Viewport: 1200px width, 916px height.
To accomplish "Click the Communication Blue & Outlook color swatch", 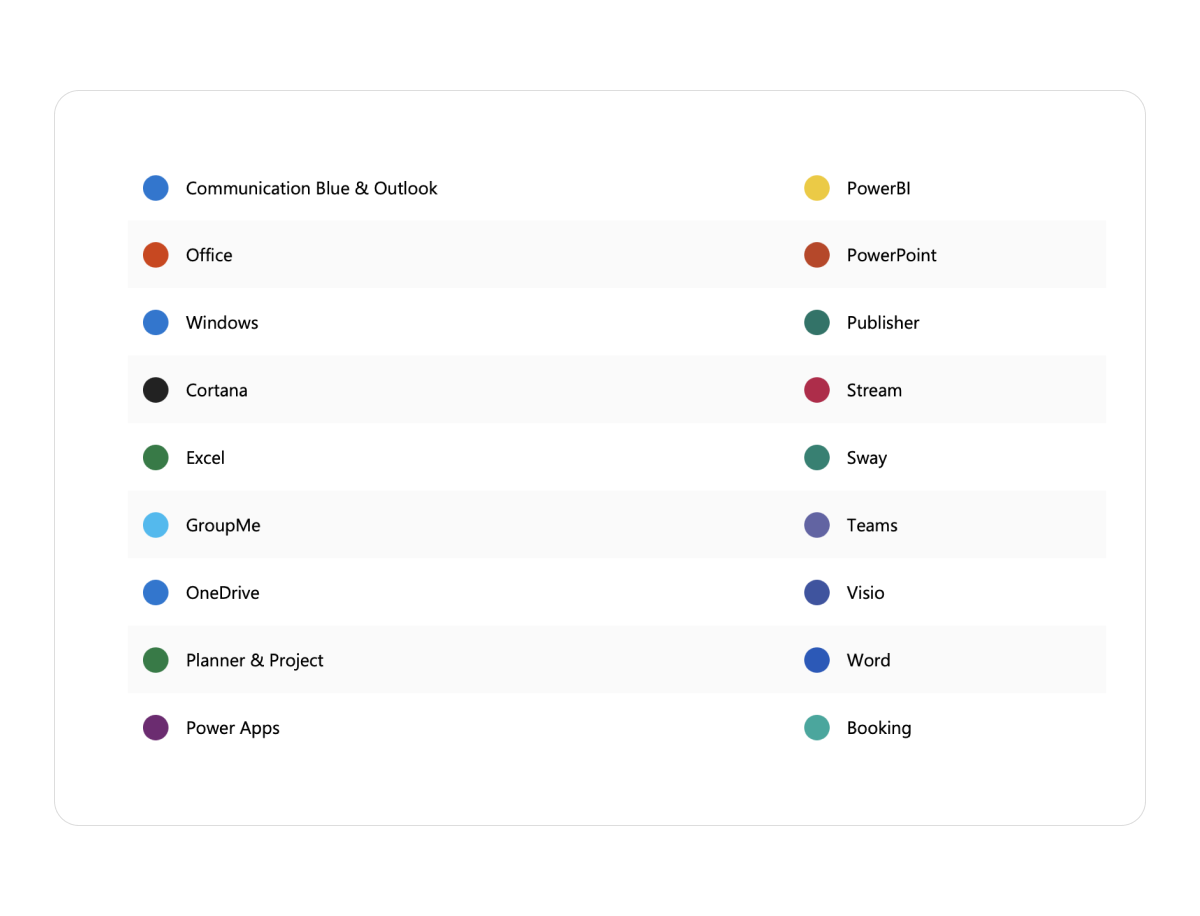I will coord(156,188).
